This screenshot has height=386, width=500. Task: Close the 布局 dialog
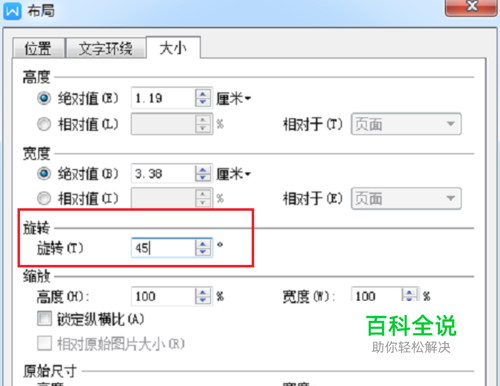pyautogui.click(x=471, y=7)
